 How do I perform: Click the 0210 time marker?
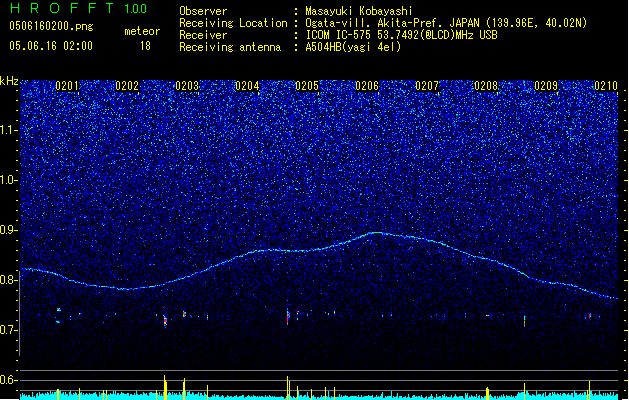pyautogui.click(x=606, y=86)
